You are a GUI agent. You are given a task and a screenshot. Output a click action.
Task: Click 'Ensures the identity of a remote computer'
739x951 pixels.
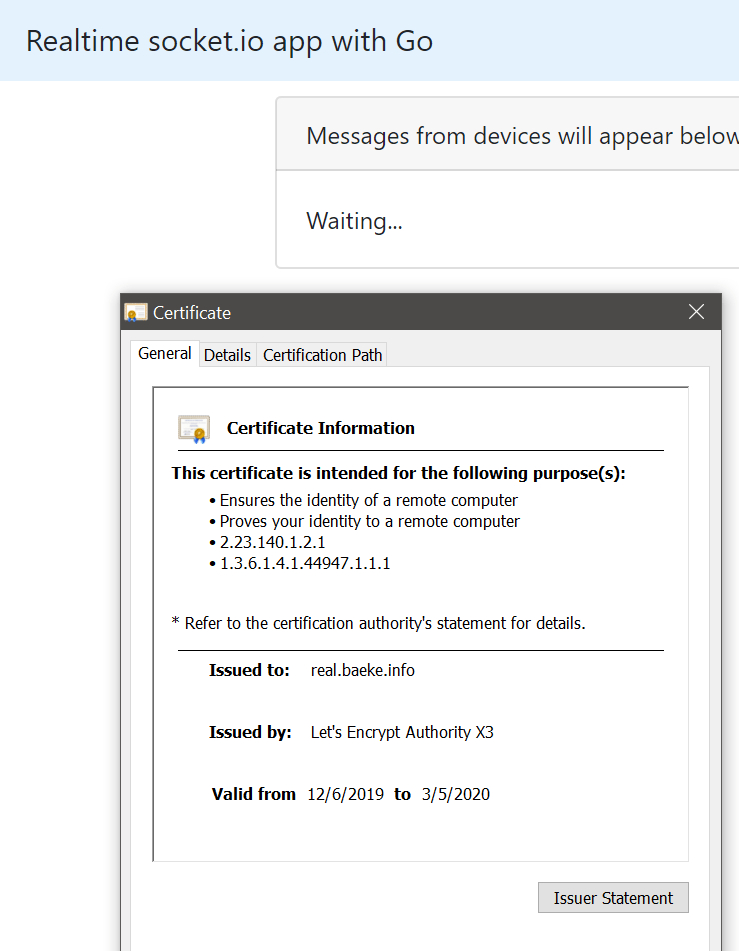tap(368, 500)
